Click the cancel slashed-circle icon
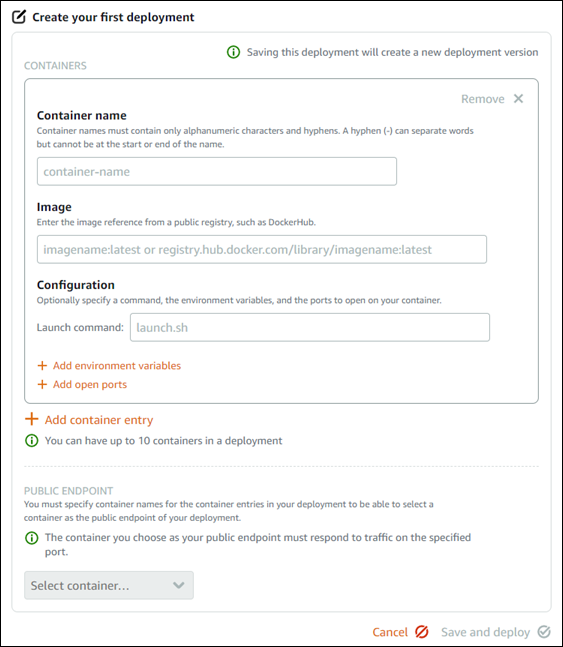This screenshot has height=647, width=563. (422, 632)
